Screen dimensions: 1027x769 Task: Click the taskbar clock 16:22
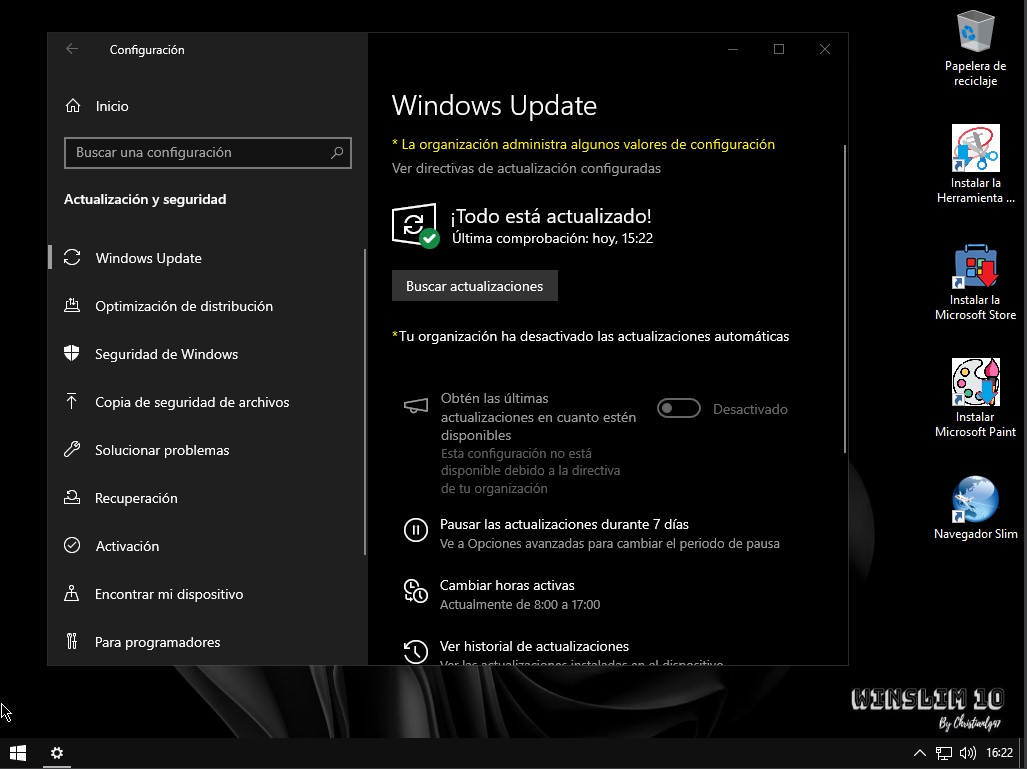[999, 753]
